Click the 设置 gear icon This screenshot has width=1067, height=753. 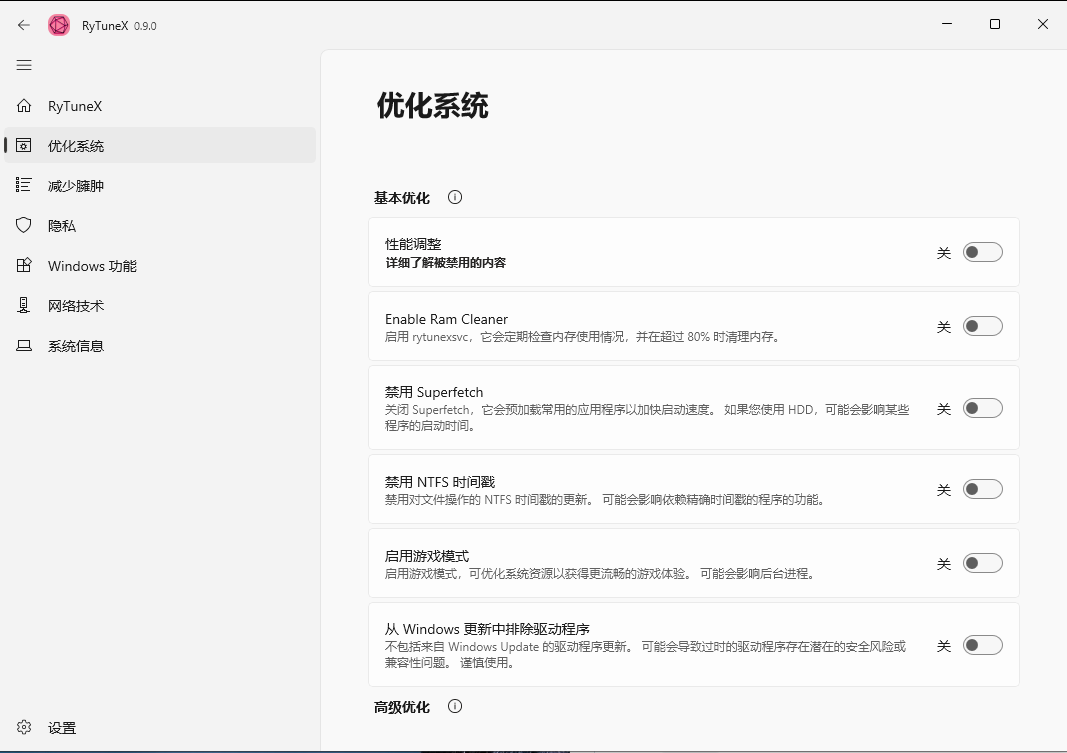coord(23,728)
